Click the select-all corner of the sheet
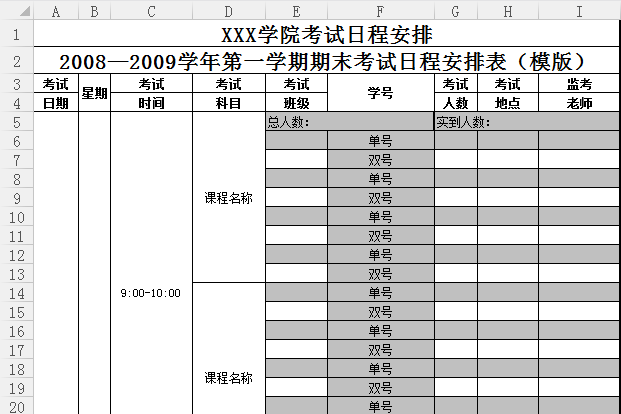This screenshot has height=414, width=621. (x=16, y=11)
